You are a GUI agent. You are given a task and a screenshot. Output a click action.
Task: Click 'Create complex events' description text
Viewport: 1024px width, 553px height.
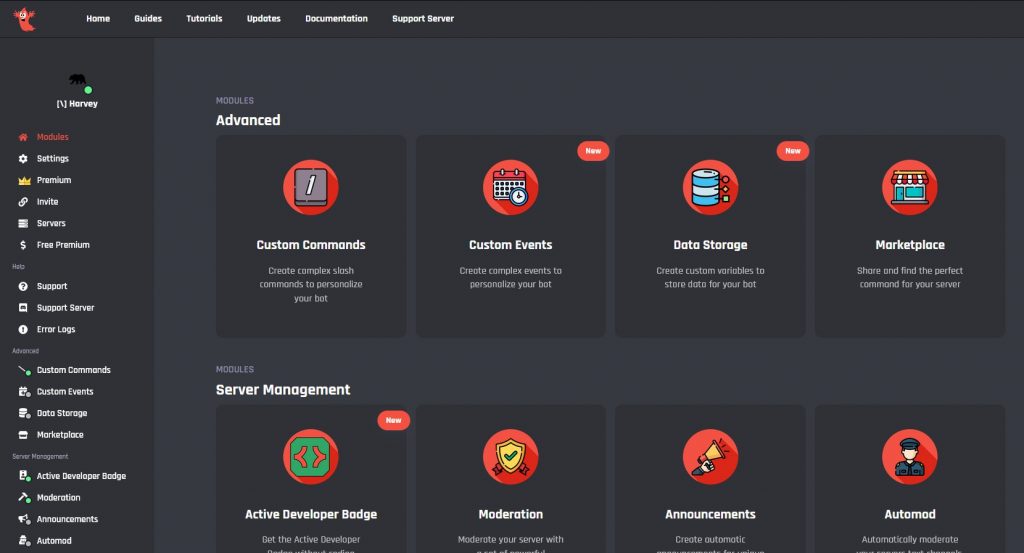click(511, 277)
